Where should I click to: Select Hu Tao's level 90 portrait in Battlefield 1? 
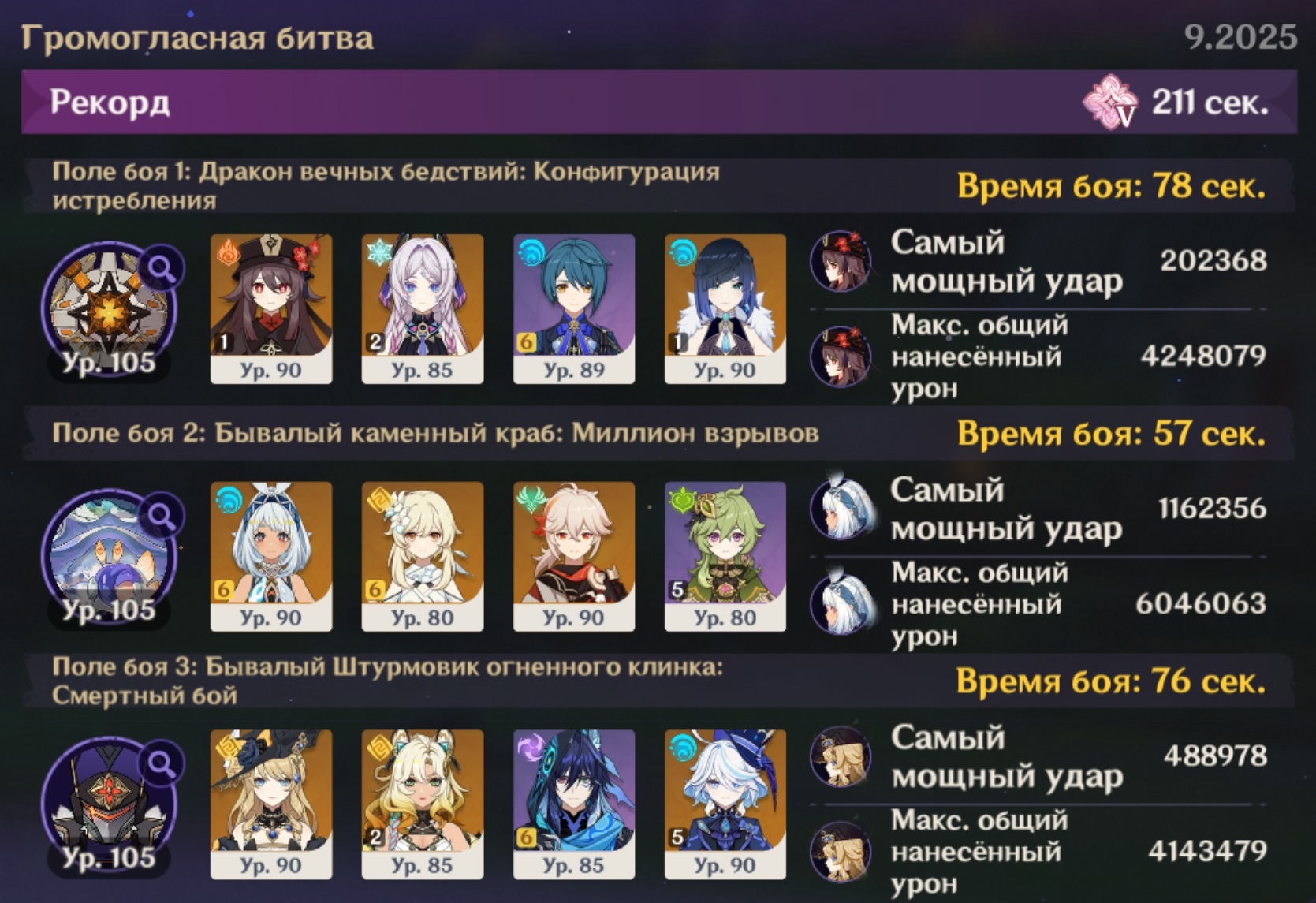click(271, 308)
